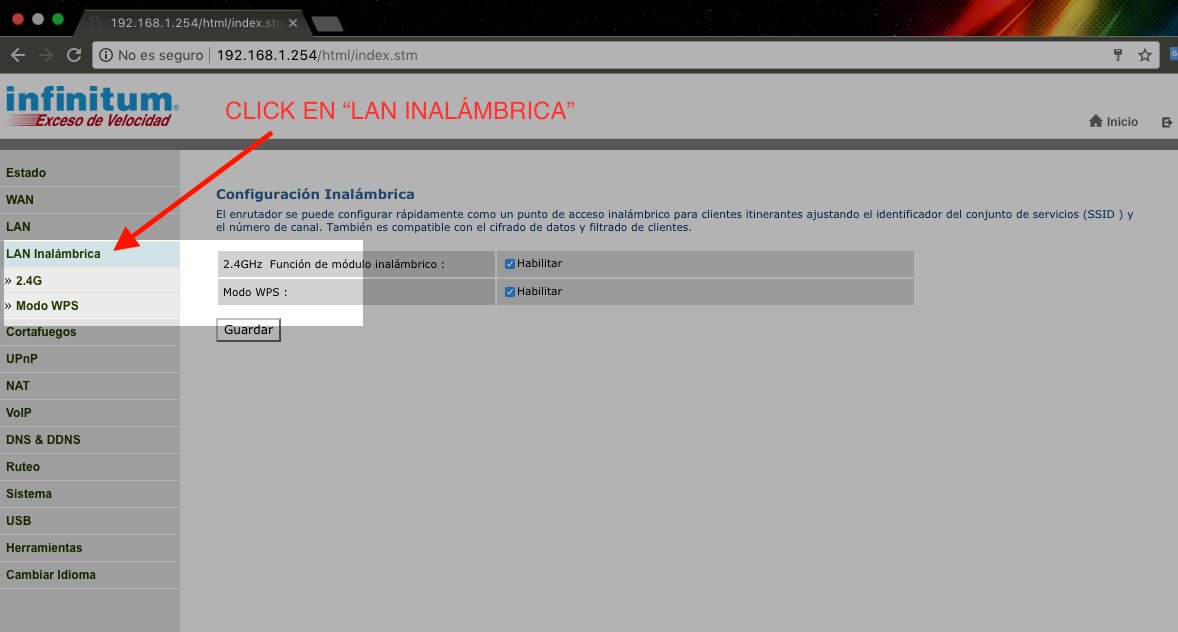Toggle the Modo WPS Habilitar checkbox

point(509,292)
